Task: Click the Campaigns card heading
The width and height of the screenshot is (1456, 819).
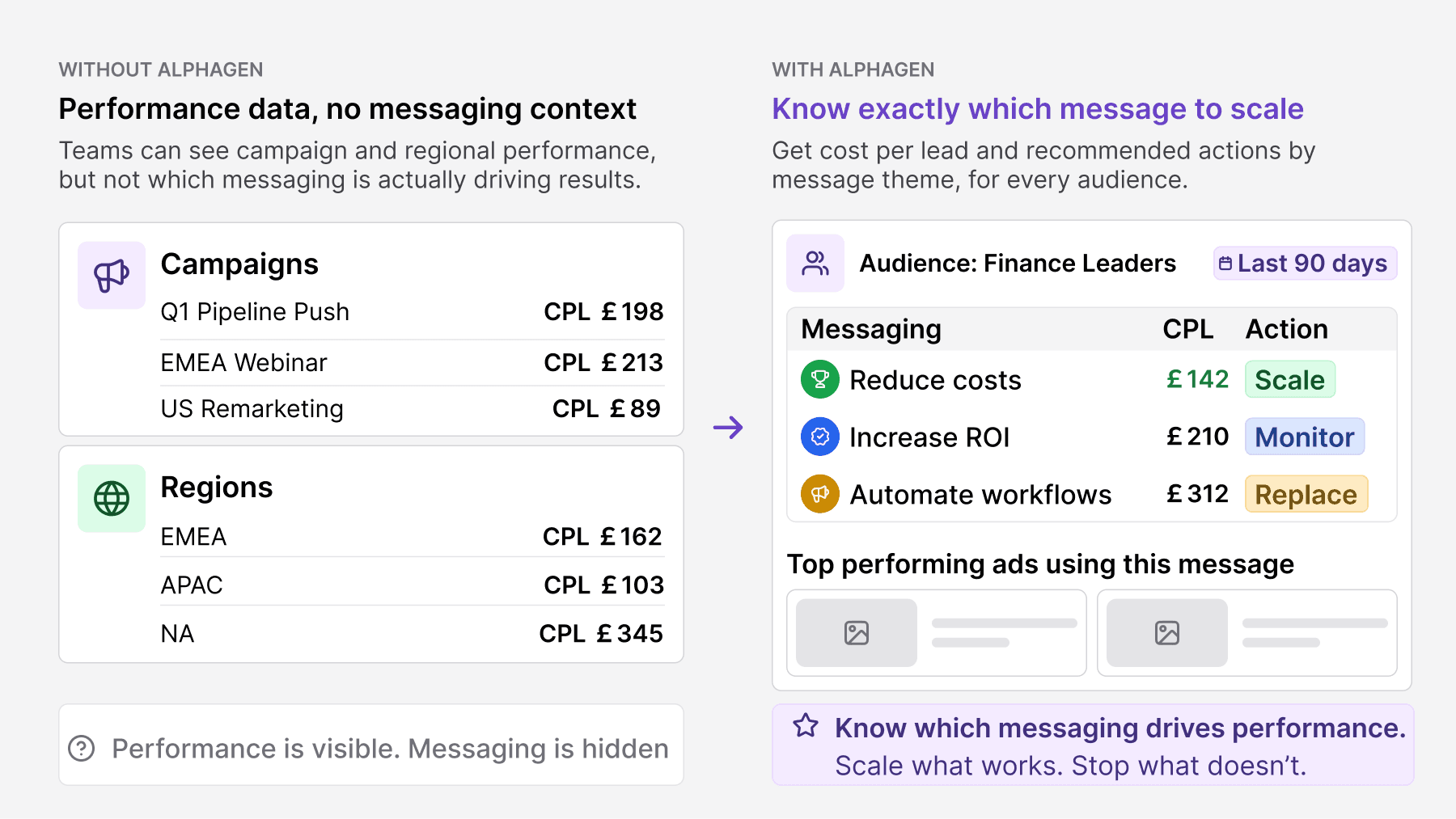Action: click(x=239, y=264)
